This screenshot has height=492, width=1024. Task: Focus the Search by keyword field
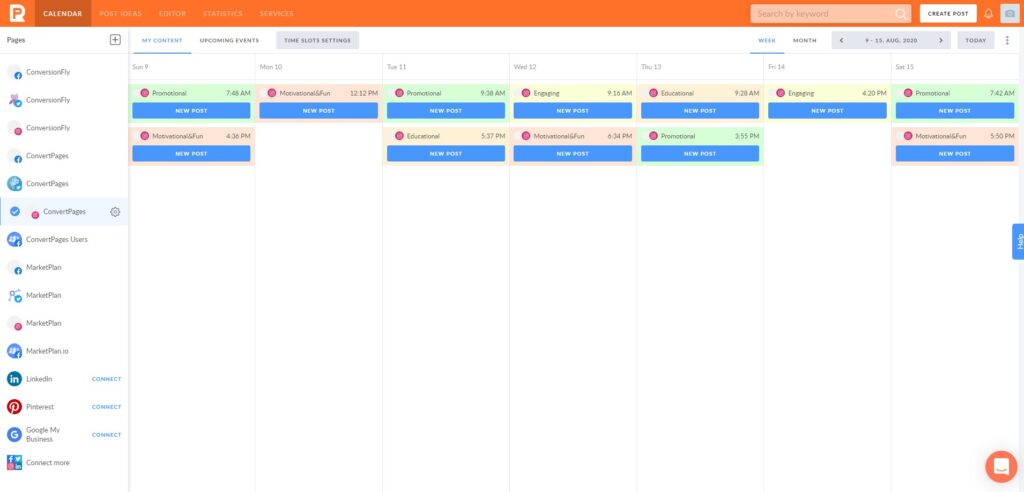pyautogui.click(x=831, y=14)
